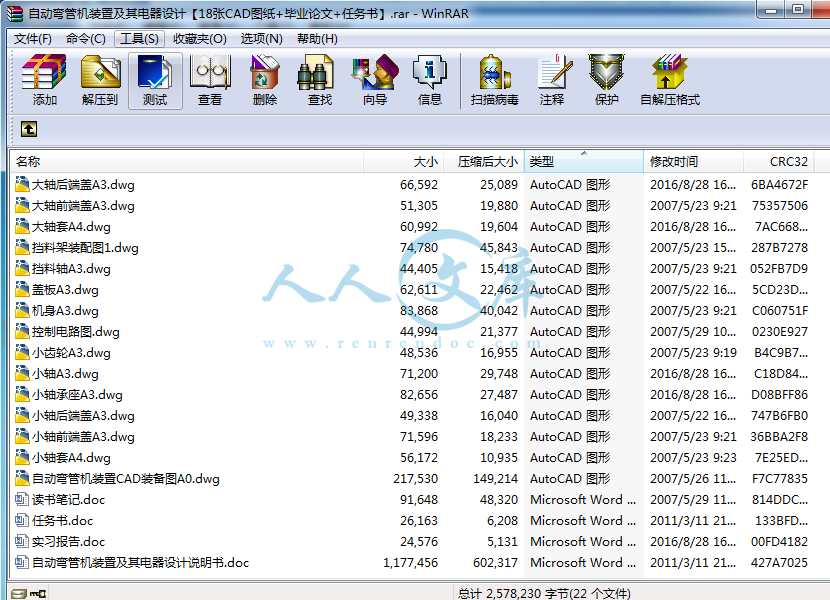This screenshot has height=600, width=830.
Task: Click packed size value 602,317
Action: click(495, 562)
